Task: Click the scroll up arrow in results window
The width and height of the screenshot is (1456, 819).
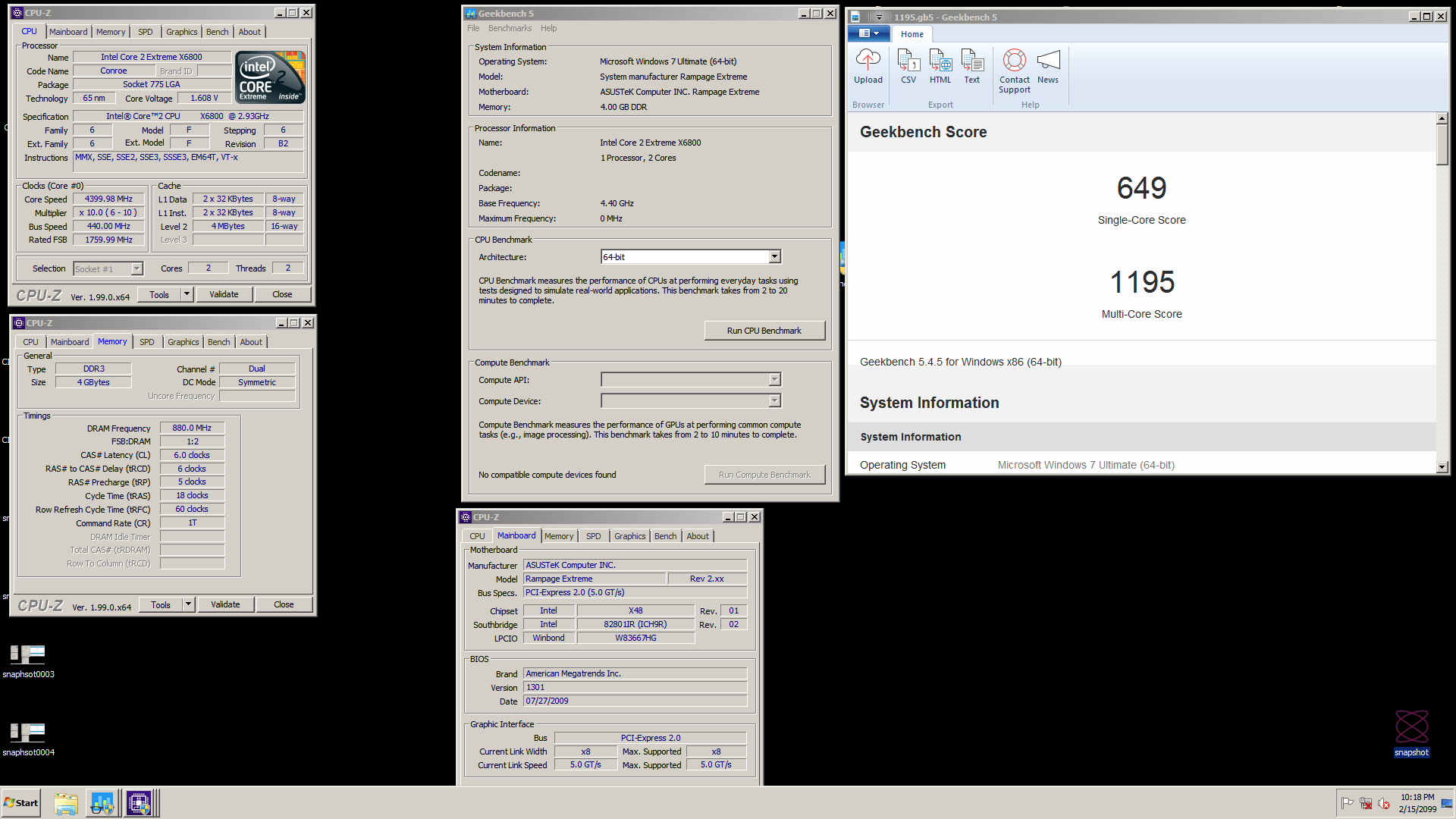Action: point(1442,118)
